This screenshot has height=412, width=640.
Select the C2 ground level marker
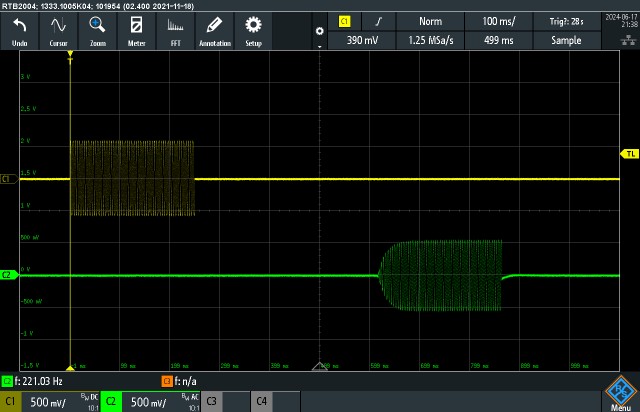tap(9, 275)
